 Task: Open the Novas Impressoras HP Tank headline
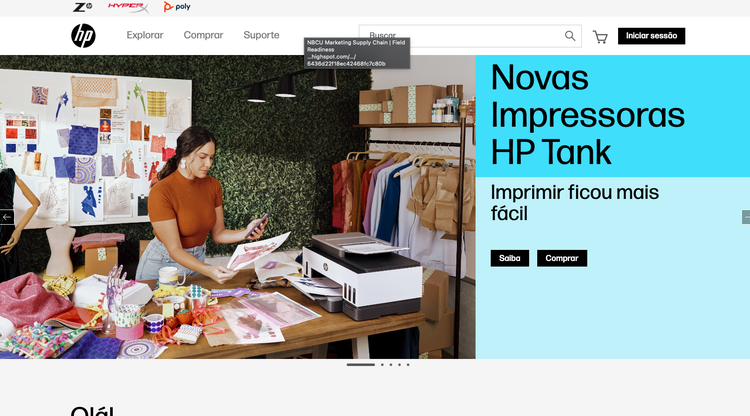click(x=588, y=115)
